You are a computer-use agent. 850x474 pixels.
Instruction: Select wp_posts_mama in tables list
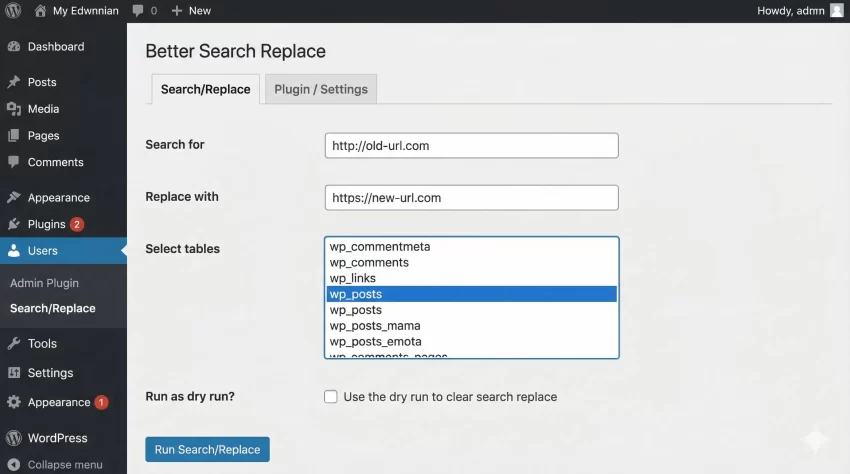click(472, 325)
